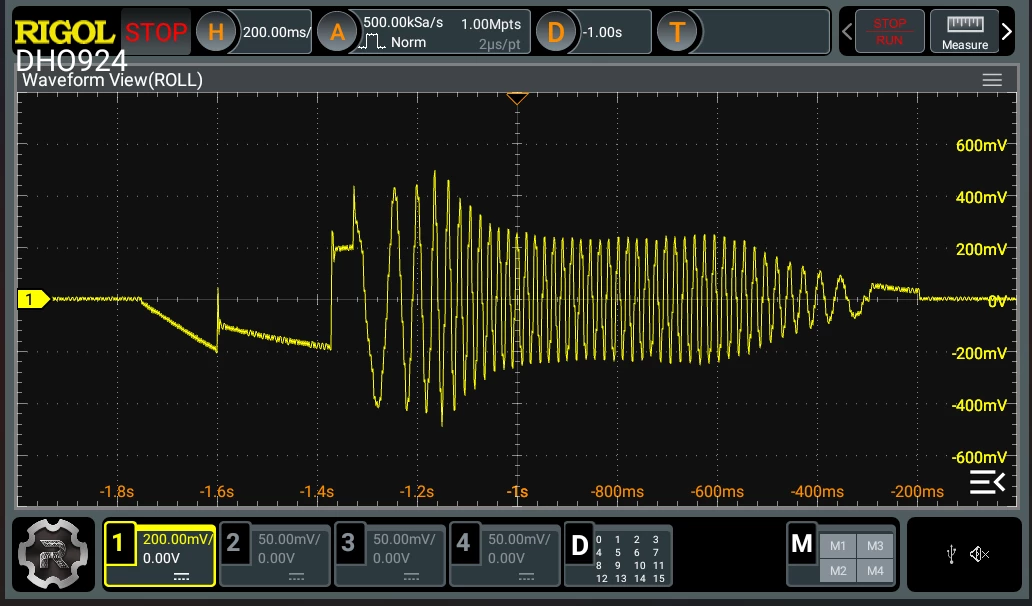Show next toolbar items with right chevron

(x=1007, y=32)
